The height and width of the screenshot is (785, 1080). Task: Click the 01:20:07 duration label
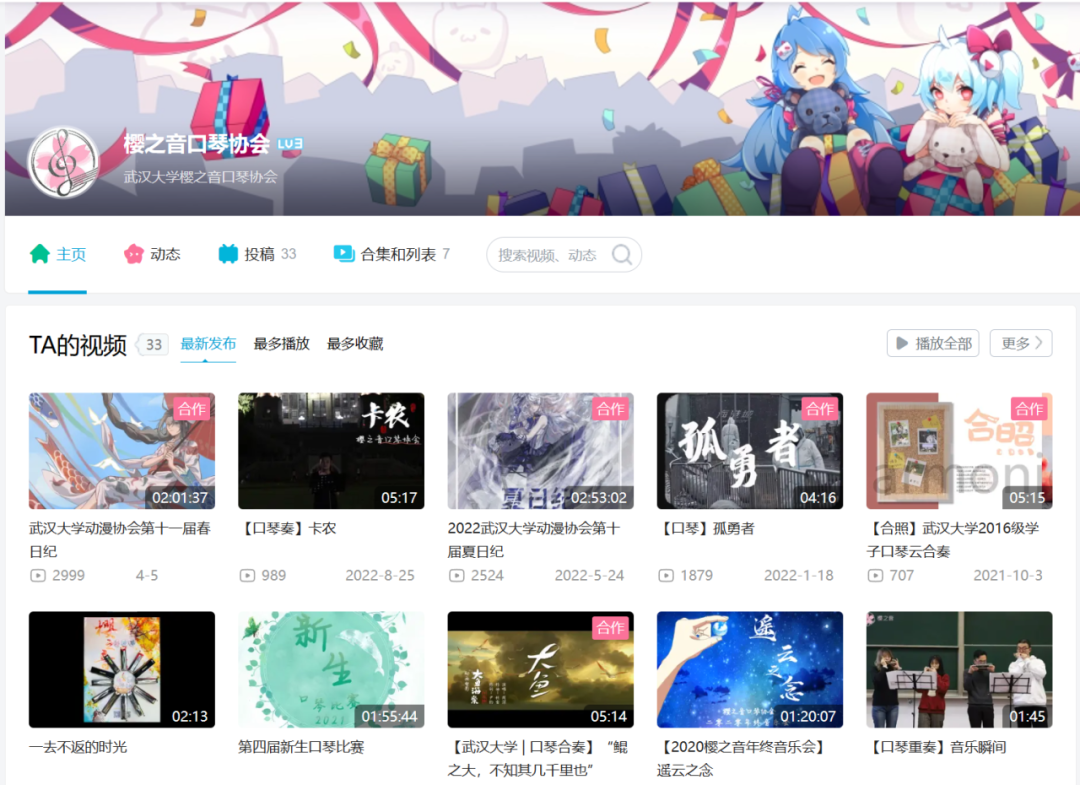[808, 716]
